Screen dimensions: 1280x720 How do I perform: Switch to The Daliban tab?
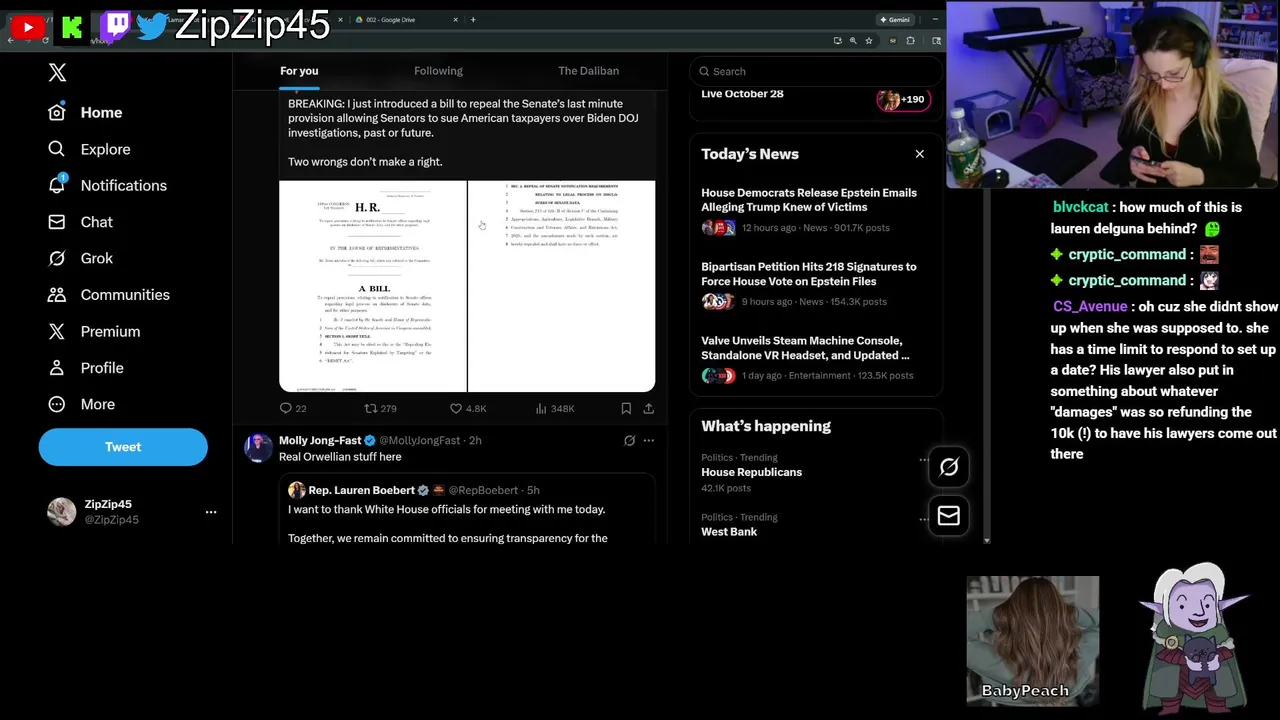tap(588, 71)
